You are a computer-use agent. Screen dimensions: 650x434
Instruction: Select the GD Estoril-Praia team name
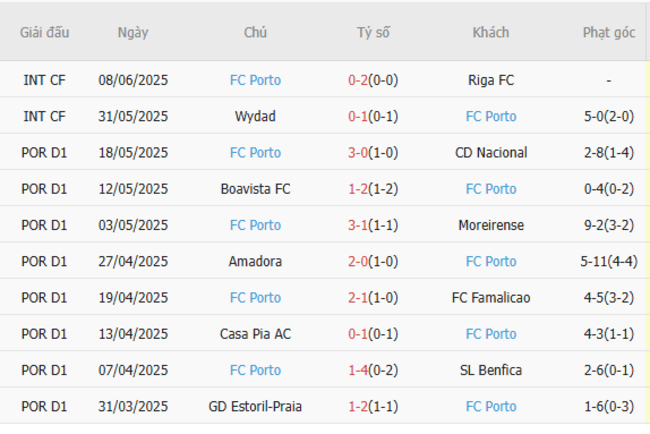tap(255, 406)
